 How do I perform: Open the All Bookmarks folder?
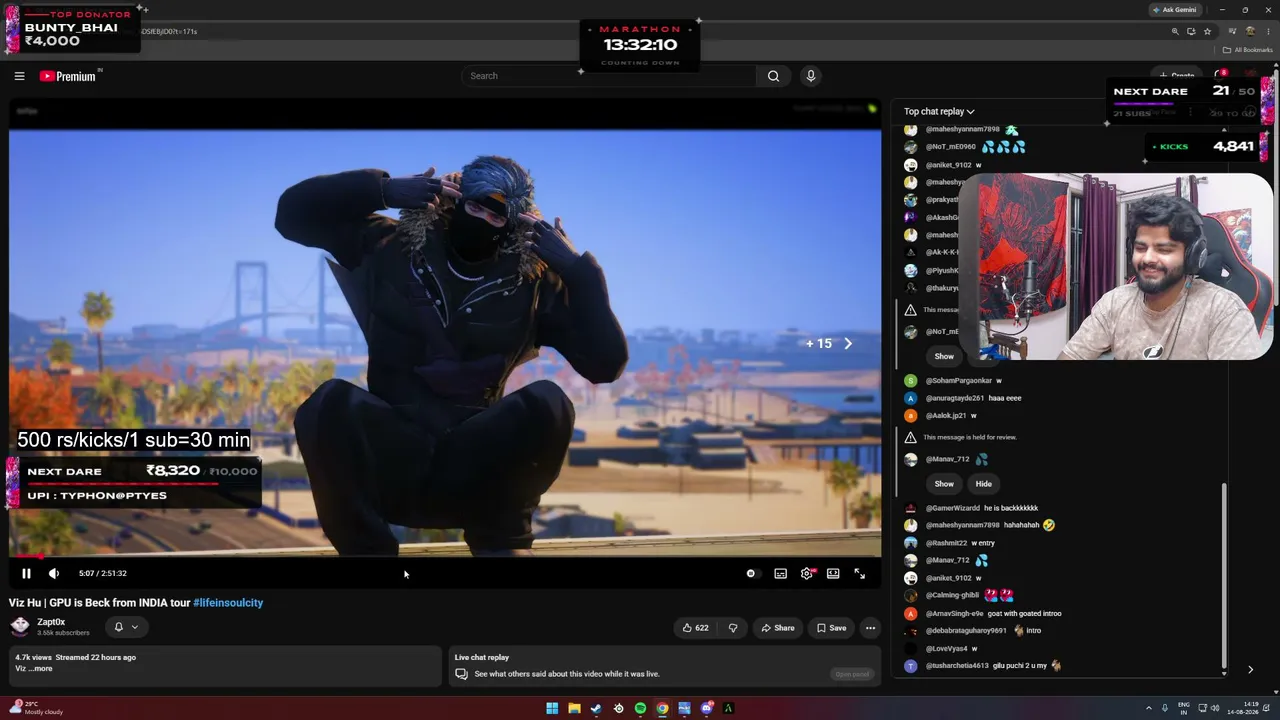point(1247,50)
